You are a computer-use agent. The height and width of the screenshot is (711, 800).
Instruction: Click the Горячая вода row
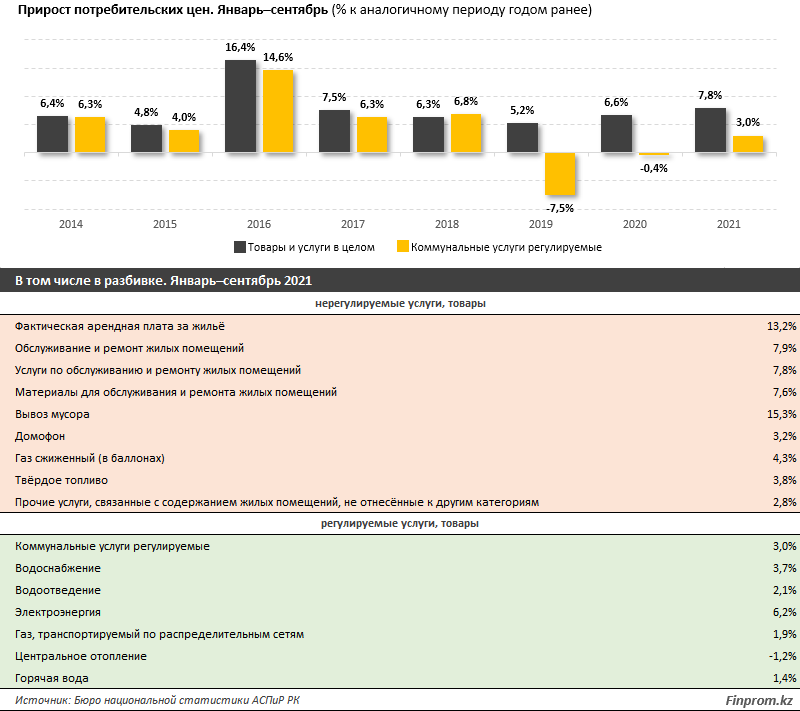tap(400, 678)
